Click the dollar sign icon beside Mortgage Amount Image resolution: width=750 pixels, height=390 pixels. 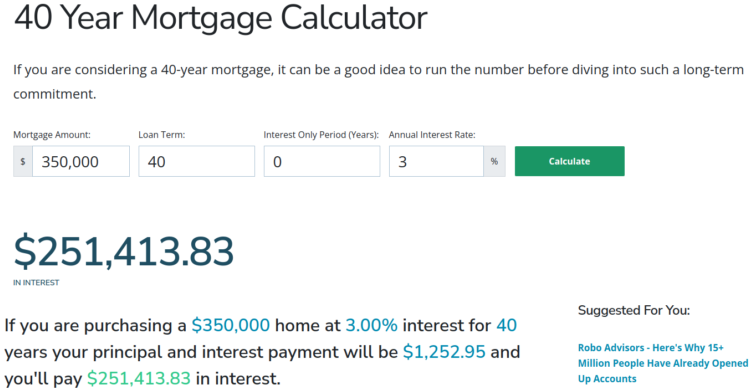click(22, 161)
